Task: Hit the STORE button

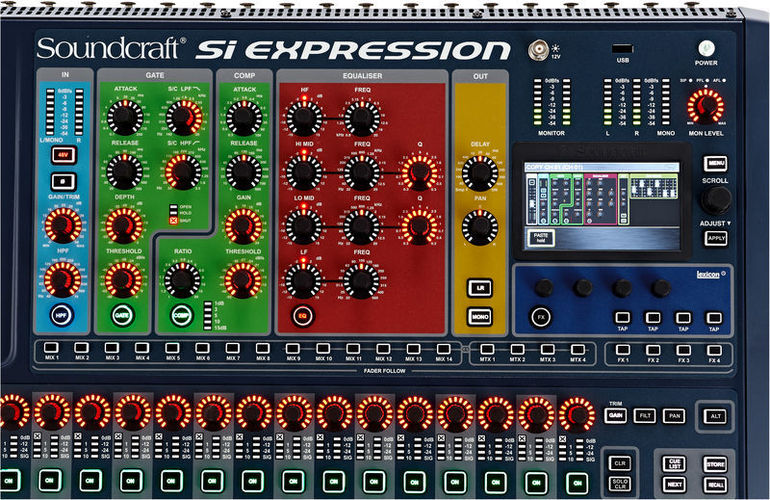Action: point(715,464)
